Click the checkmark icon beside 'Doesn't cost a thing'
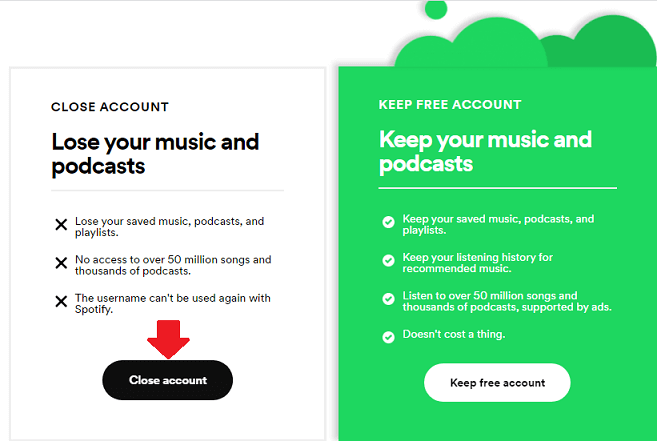 [x=388, y=337]
